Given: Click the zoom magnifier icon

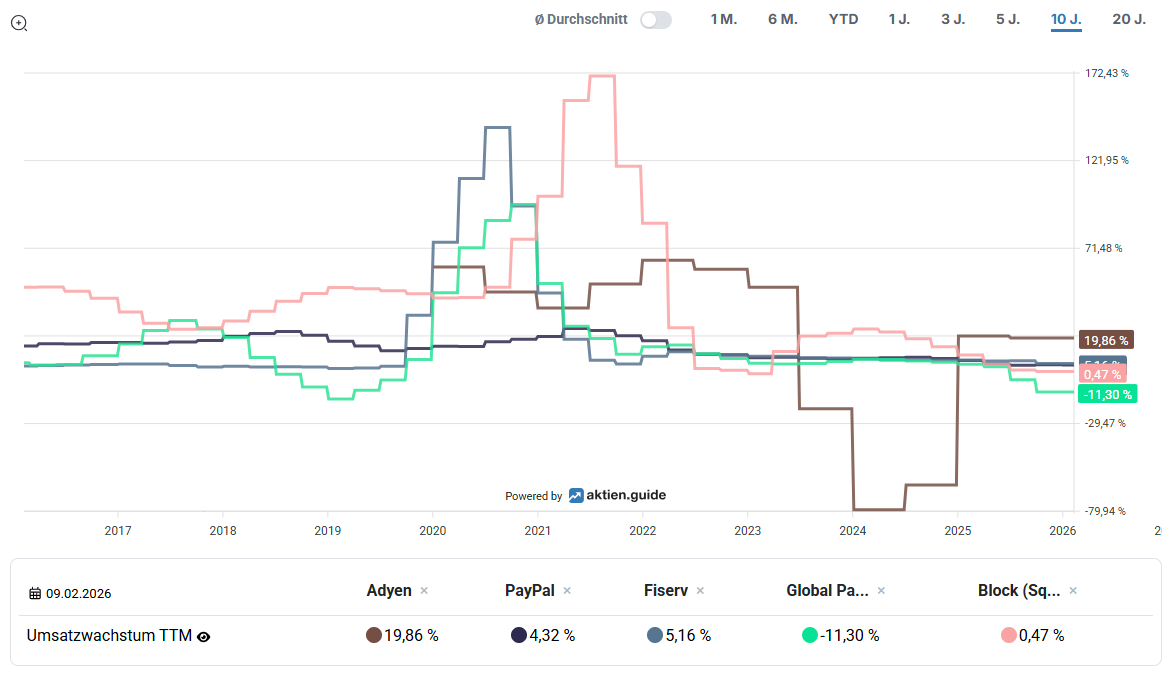Looking at the screenshot, I should (x=18, y=22).
